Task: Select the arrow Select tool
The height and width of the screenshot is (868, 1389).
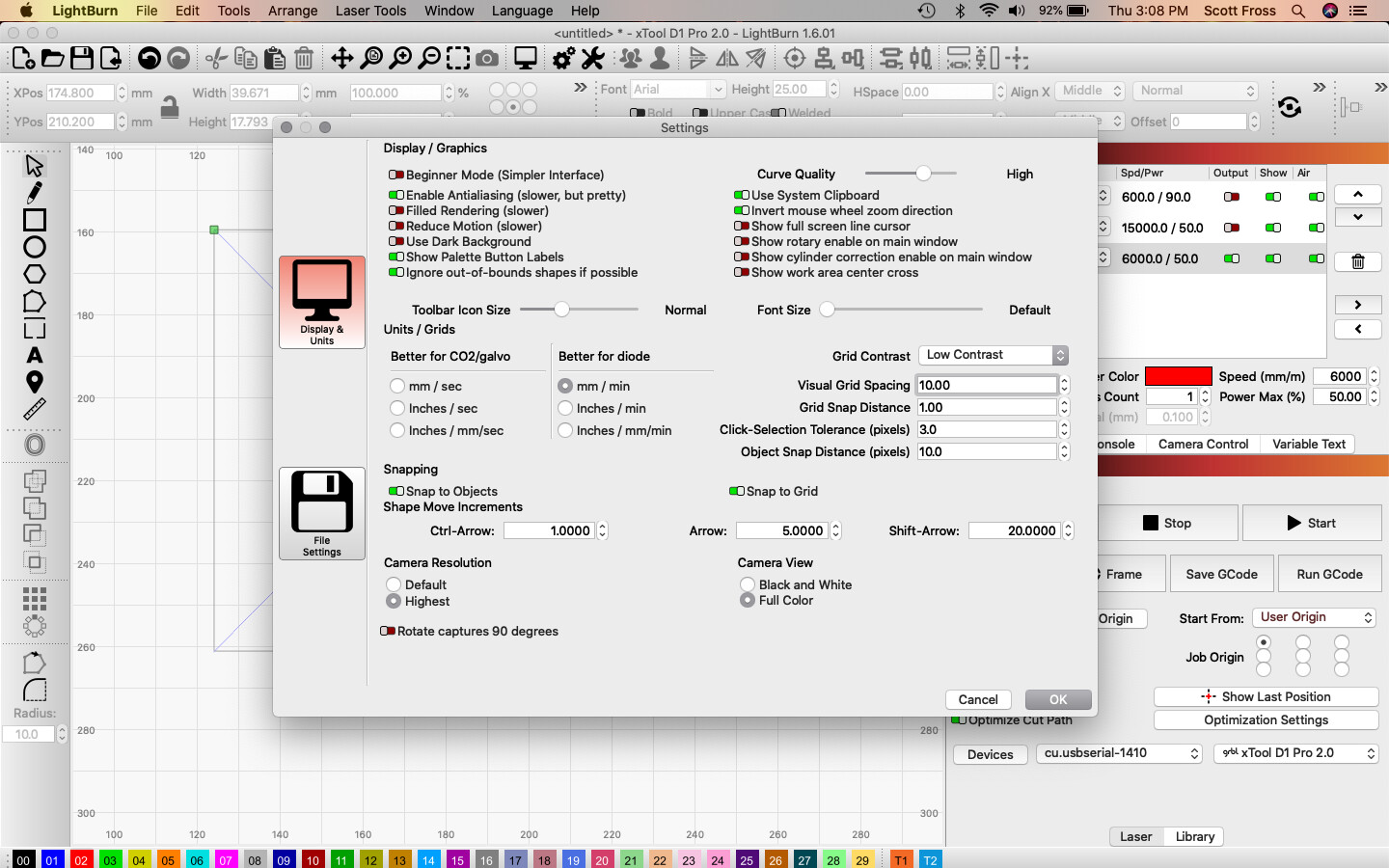Action: point(35,165)
